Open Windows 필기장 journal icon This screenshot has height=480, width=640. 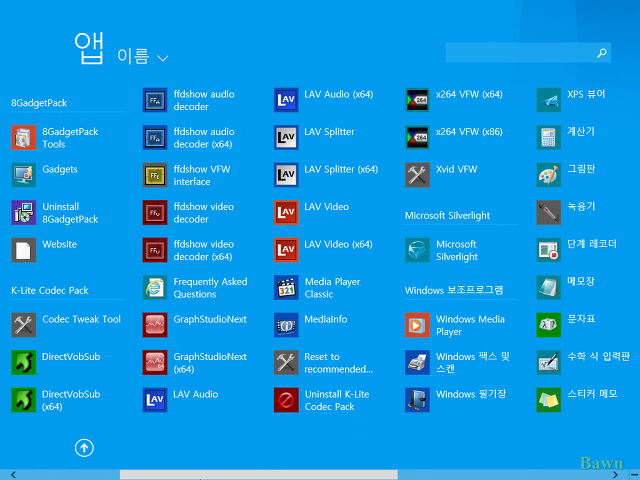pos(417,400)
